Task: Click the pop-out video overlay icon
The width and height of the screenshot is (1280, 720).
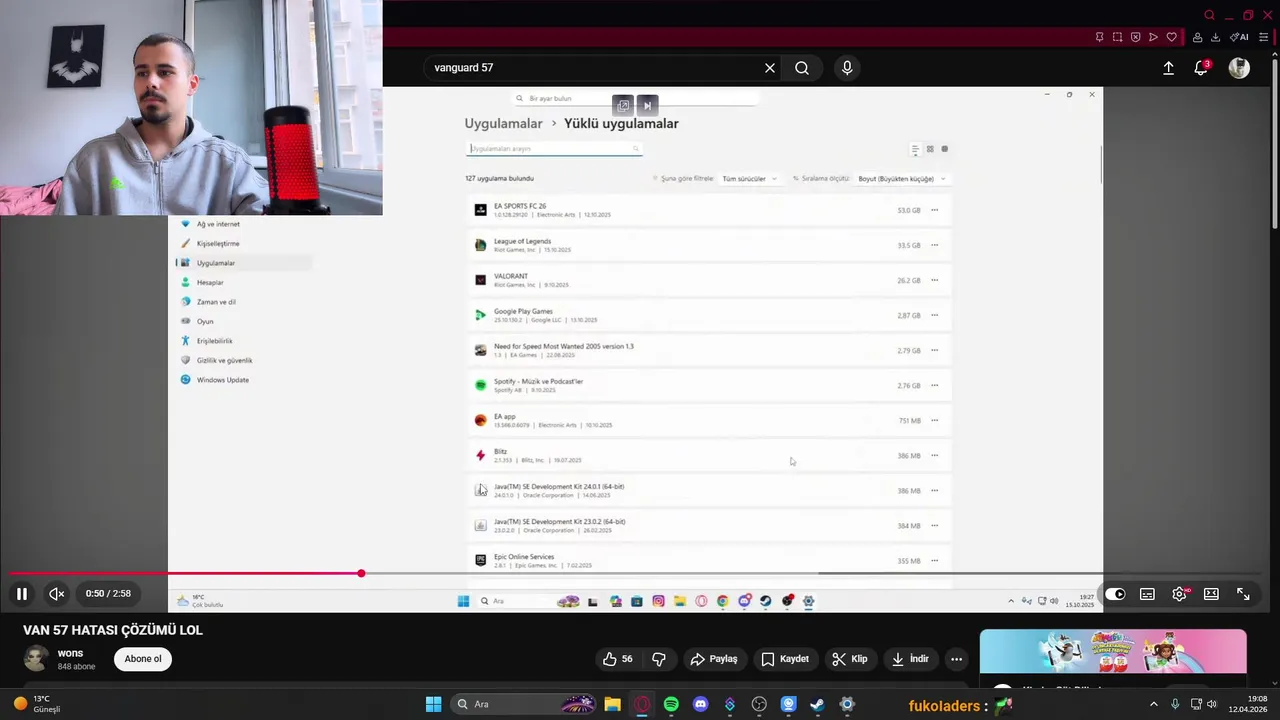Action: [x=623, y=105]
